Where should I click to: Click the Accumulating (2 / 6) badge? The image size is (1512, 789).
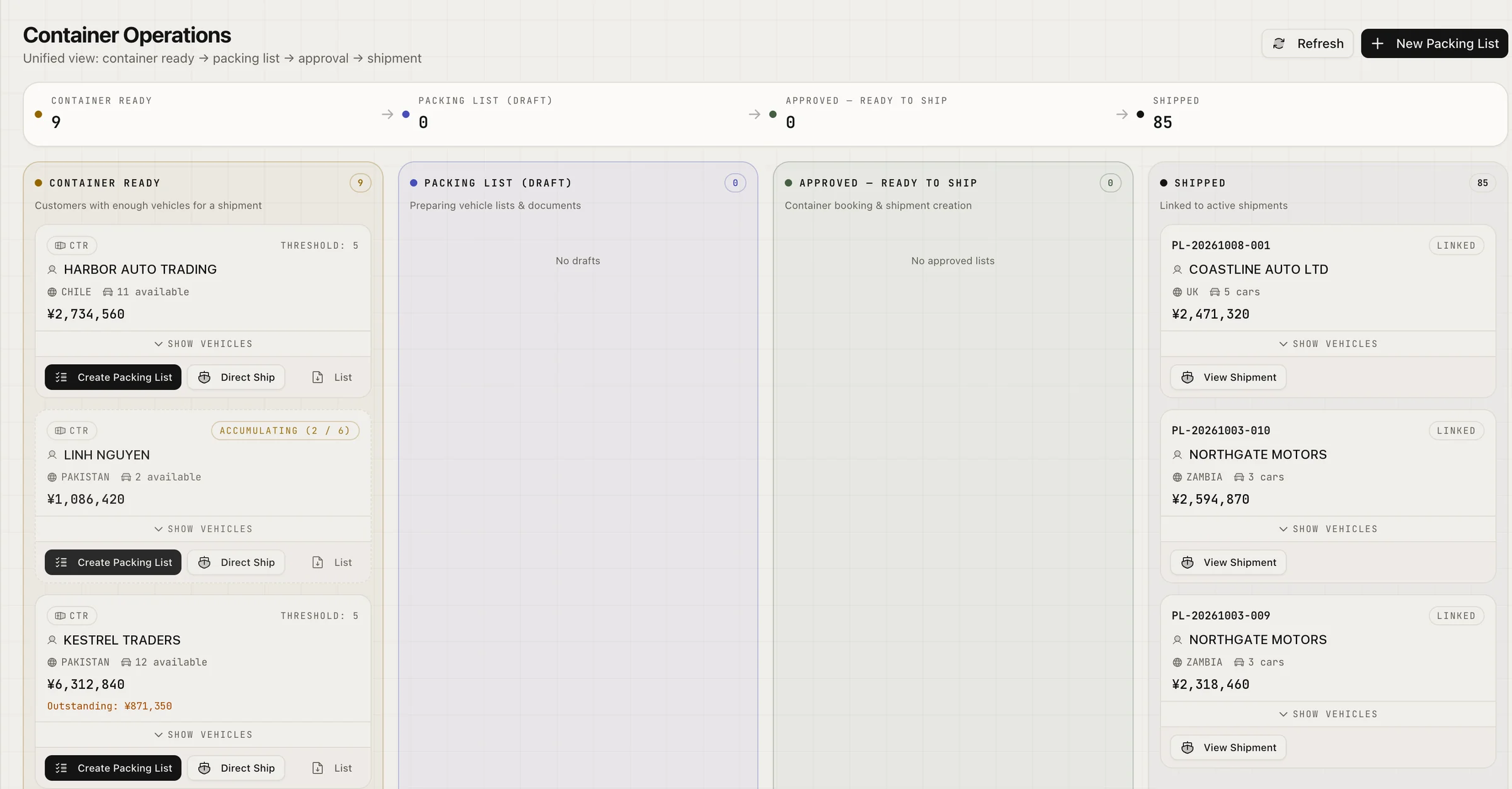(x=285, y=430)
